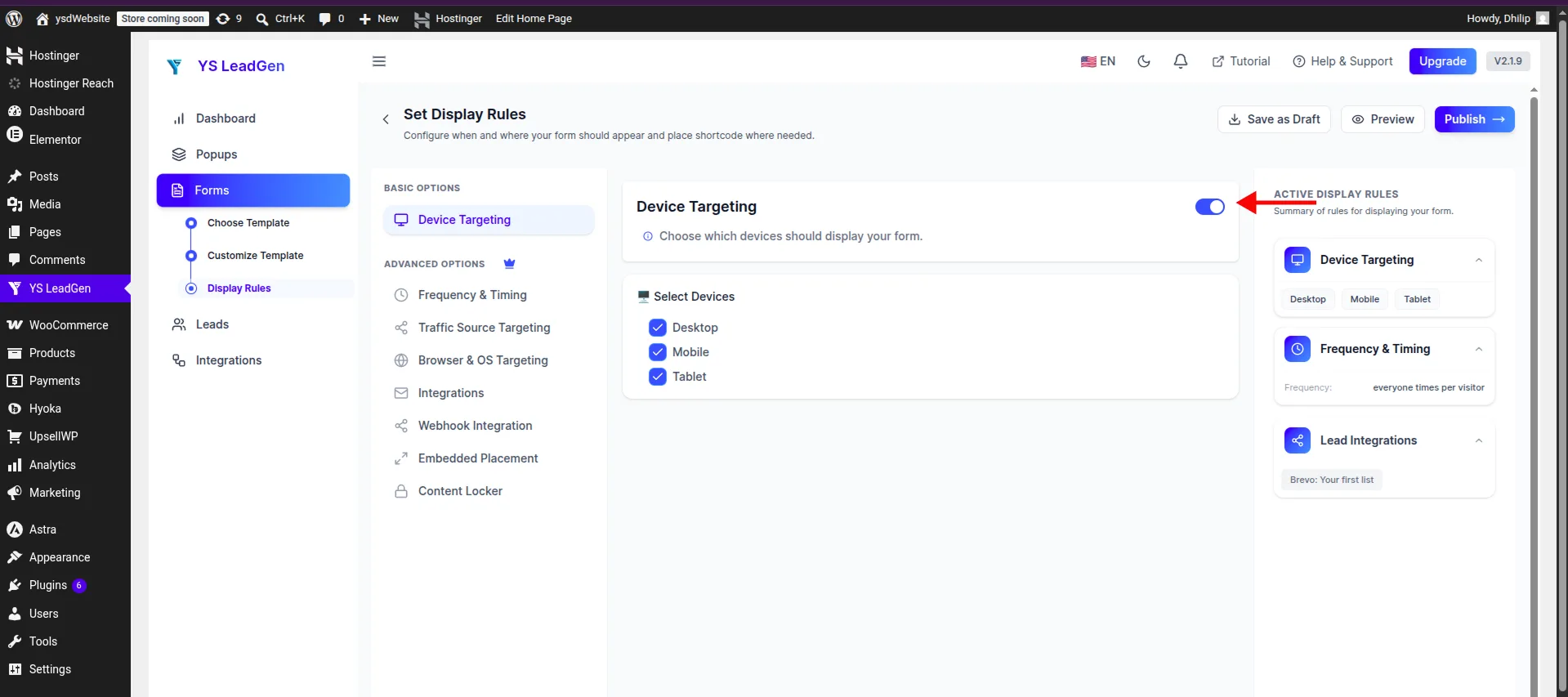Click the Lead Integrations share icon in summary
Viewport: 1568px width, 697px height.
coord(1298,440)
